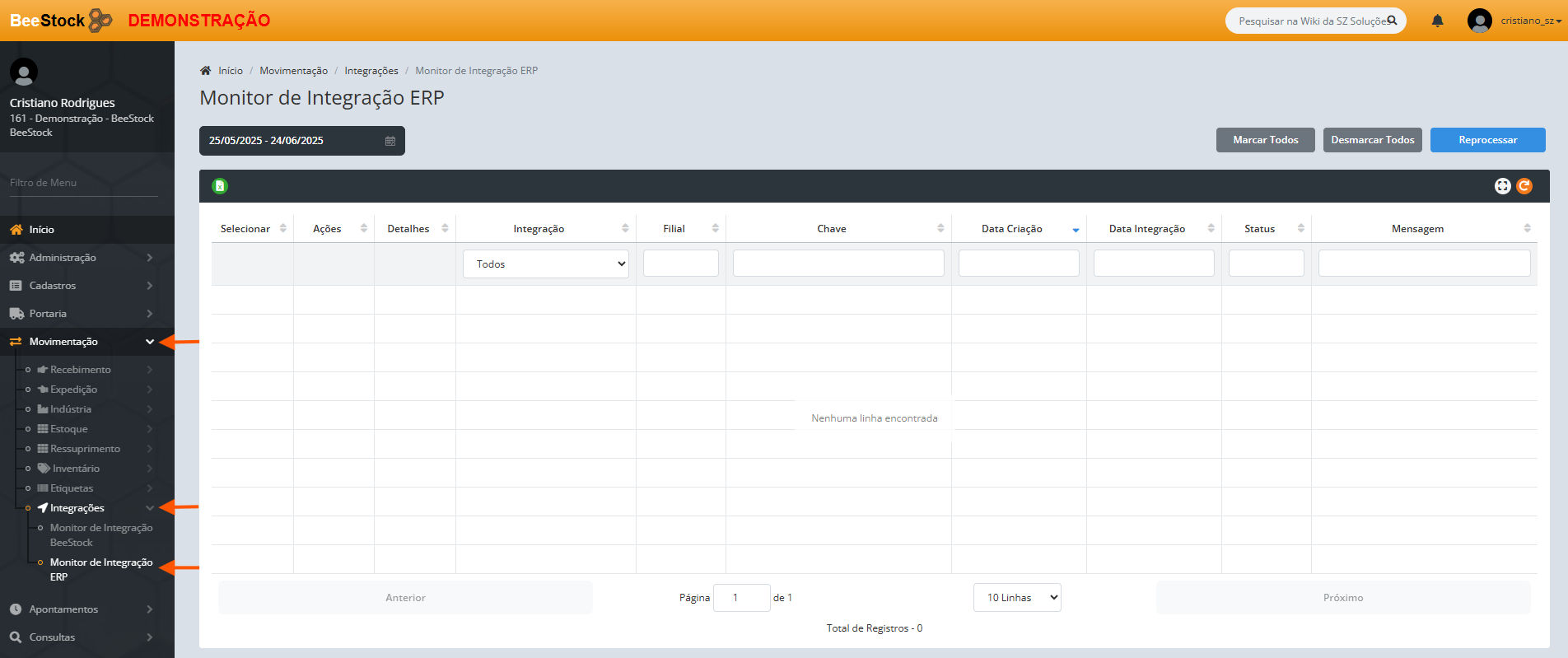Open the notifications bell
The height and width of the screenshot is (658, 1568).
(1437, 21)
